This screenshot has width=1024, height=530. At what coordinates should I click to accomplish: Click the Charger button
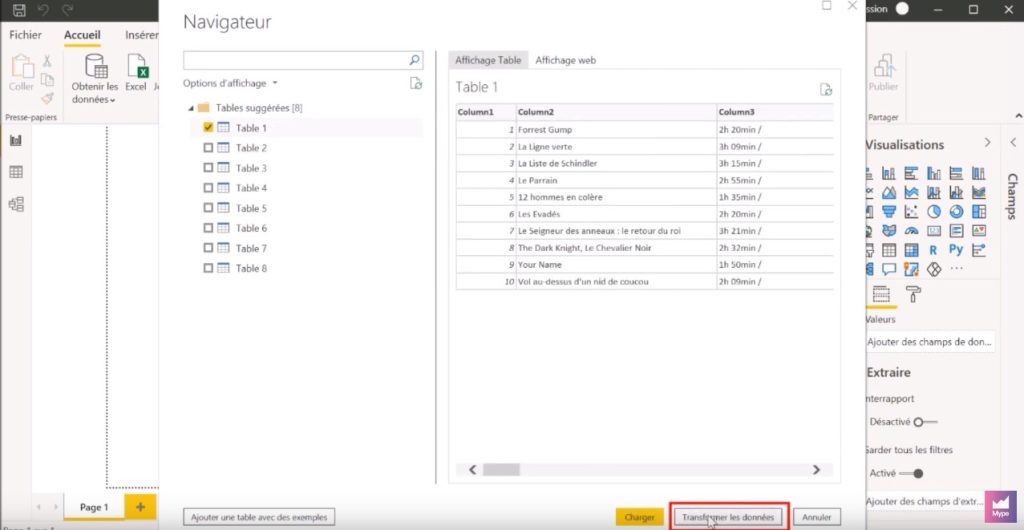[x=639, y=517]
